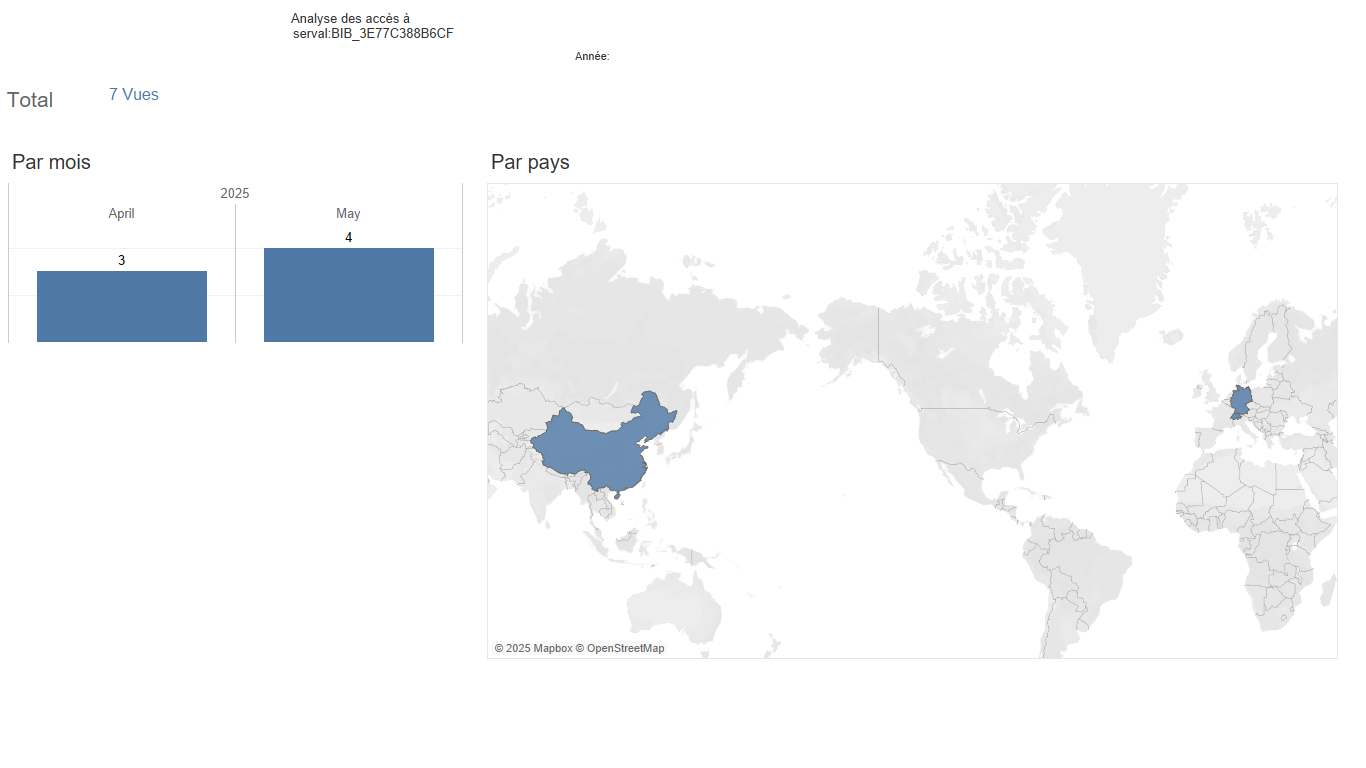The image size is (1366, 768).
Task: Click the Par mois title
Action: [51, 162]
